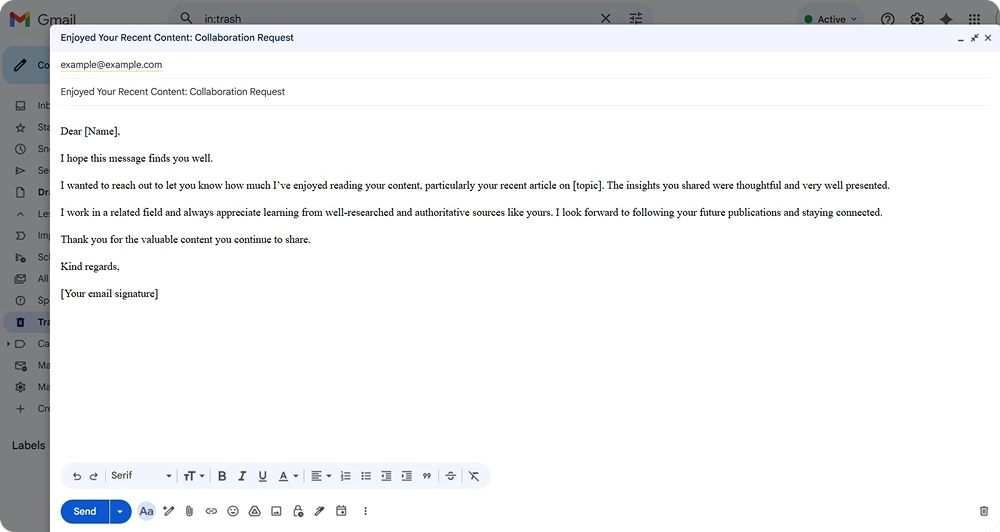Image resolution: width=1000 pixels, height=532 pixels.
Task: Open Spam folder via warning icon
Action: point(20,300)
